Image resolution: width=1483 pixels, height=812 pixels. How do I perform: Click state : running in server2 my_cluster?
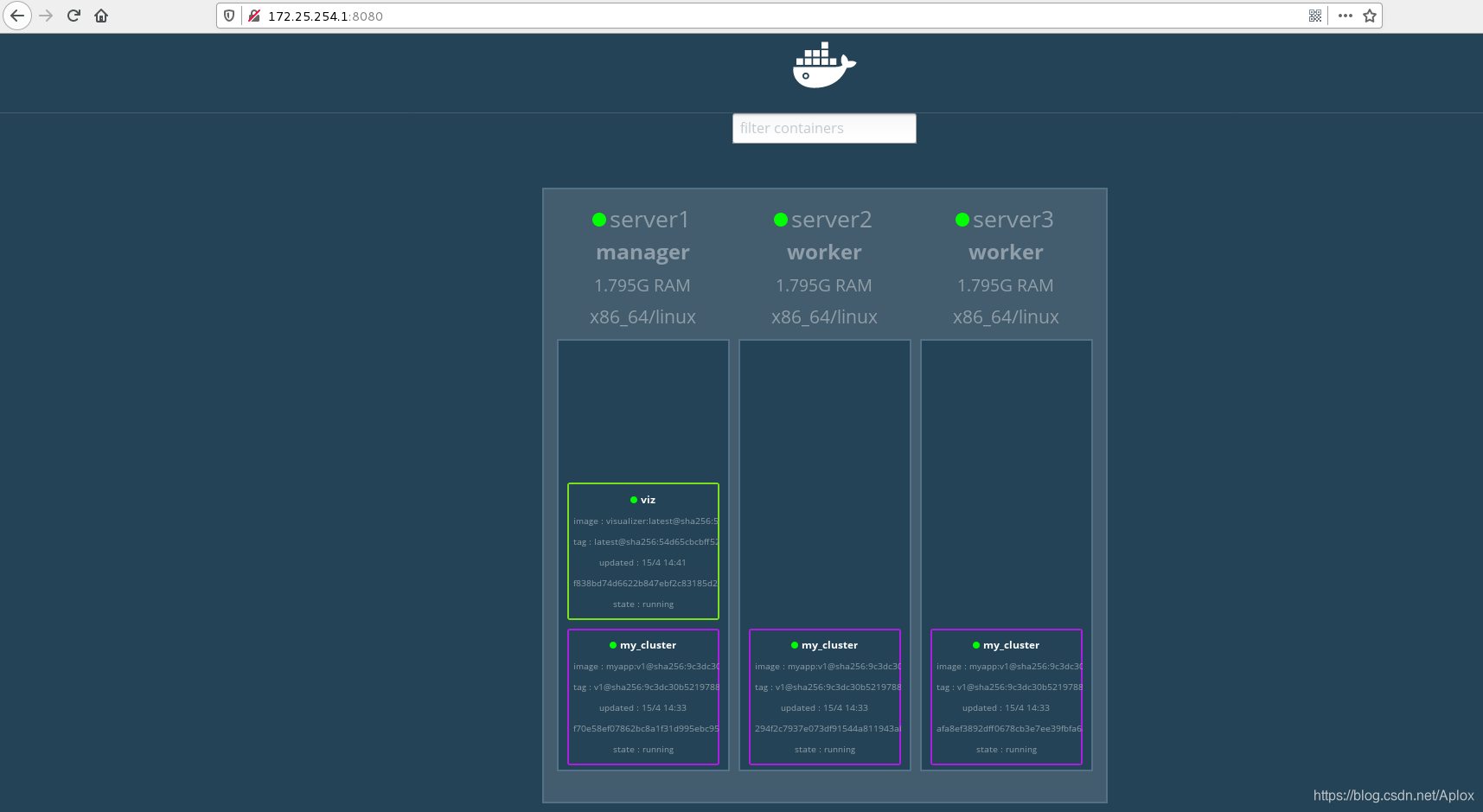pyautogui.click(x=824, y=750)
